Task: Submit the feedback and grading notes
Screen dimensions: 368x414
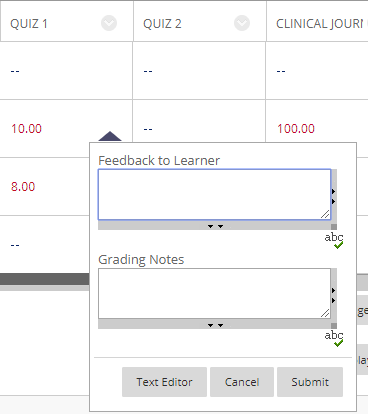Action: pyautogui.click(x=310, y=382)
